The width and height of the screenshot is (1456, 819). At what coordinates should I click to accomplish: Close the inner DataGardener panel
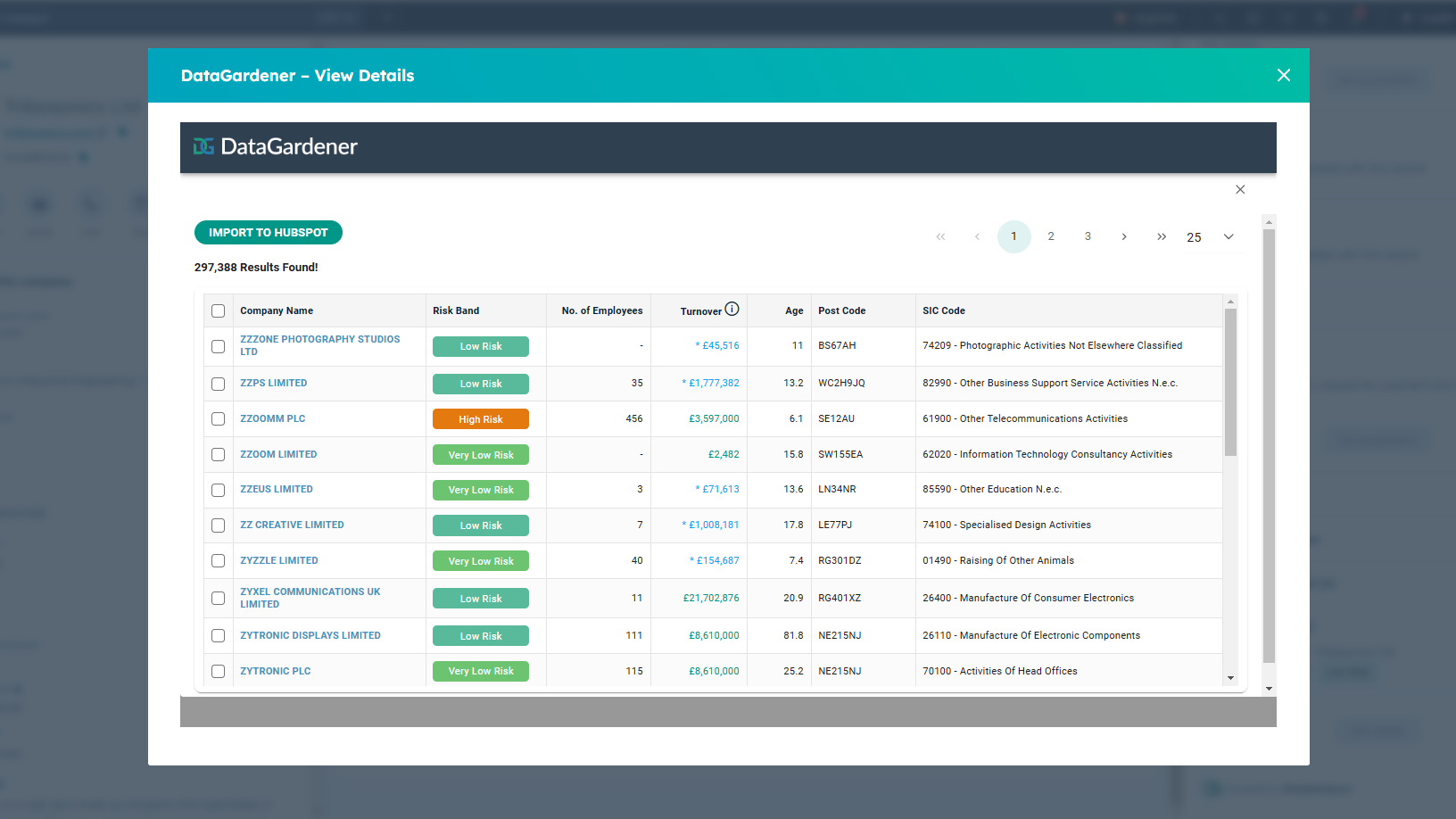[1240, 189]
